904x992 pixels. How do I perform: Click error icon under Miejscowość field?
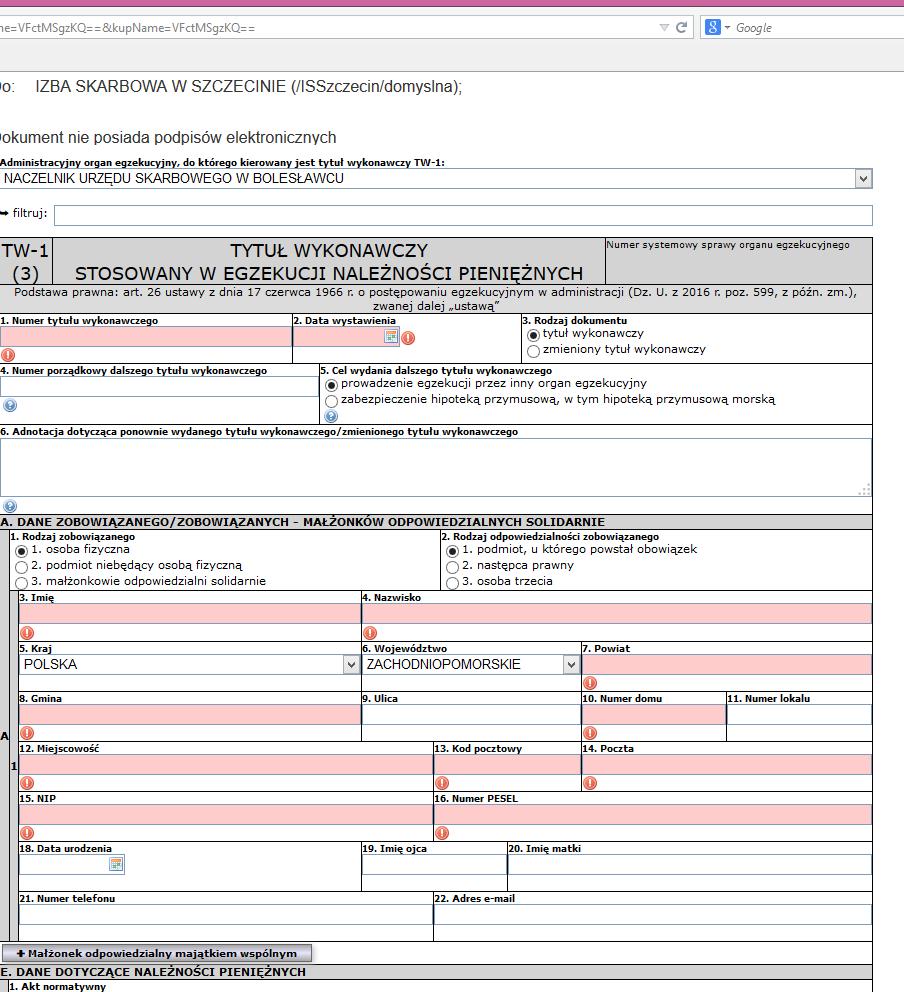pos(27,783)
